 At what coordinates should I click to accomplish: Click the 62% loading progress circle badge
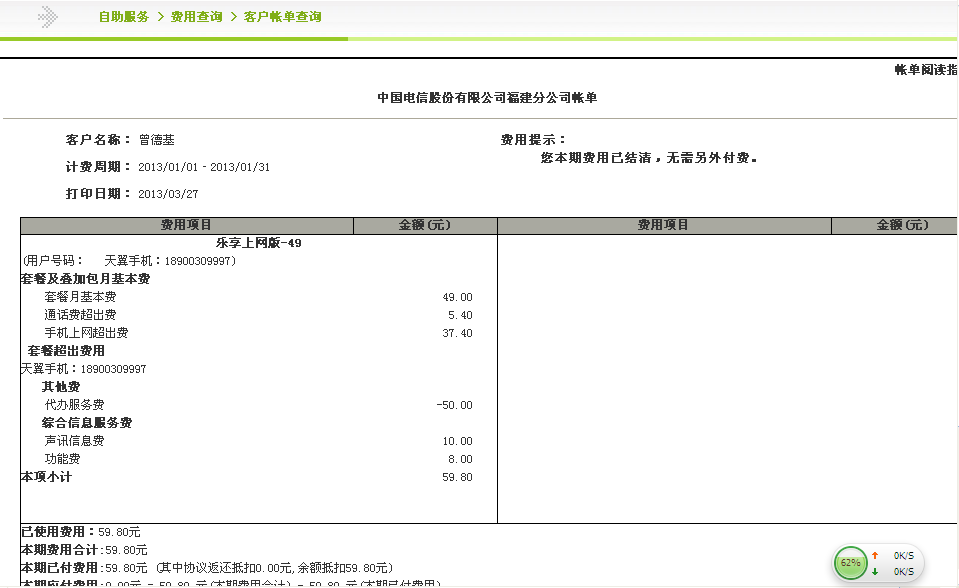click(849, 563)
